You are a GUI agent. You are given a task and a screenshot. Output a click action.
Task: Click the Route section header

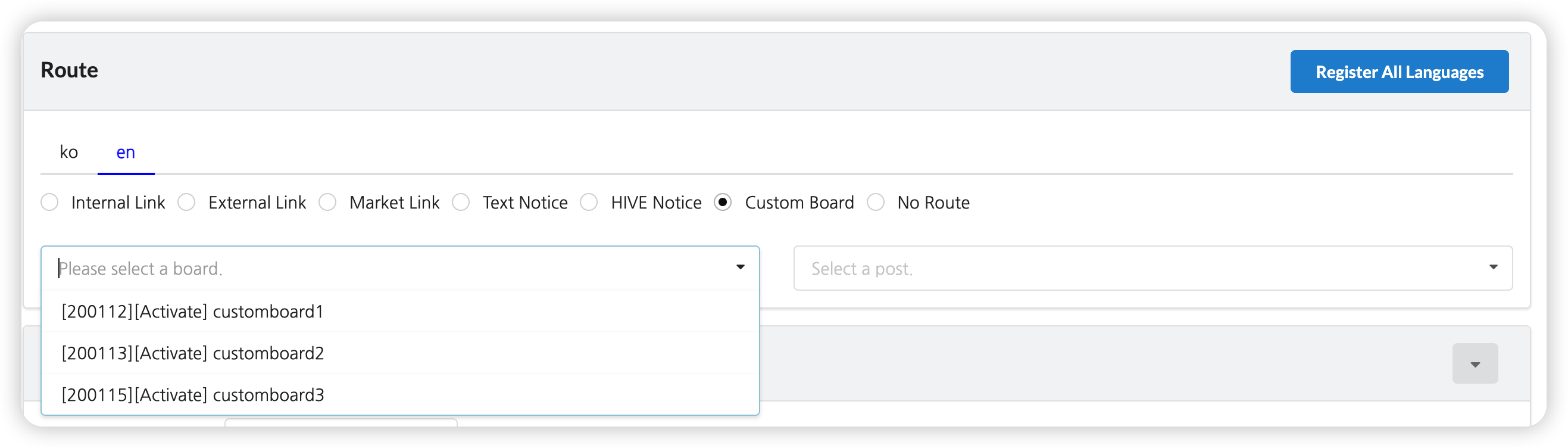click(x=70, y=71)
